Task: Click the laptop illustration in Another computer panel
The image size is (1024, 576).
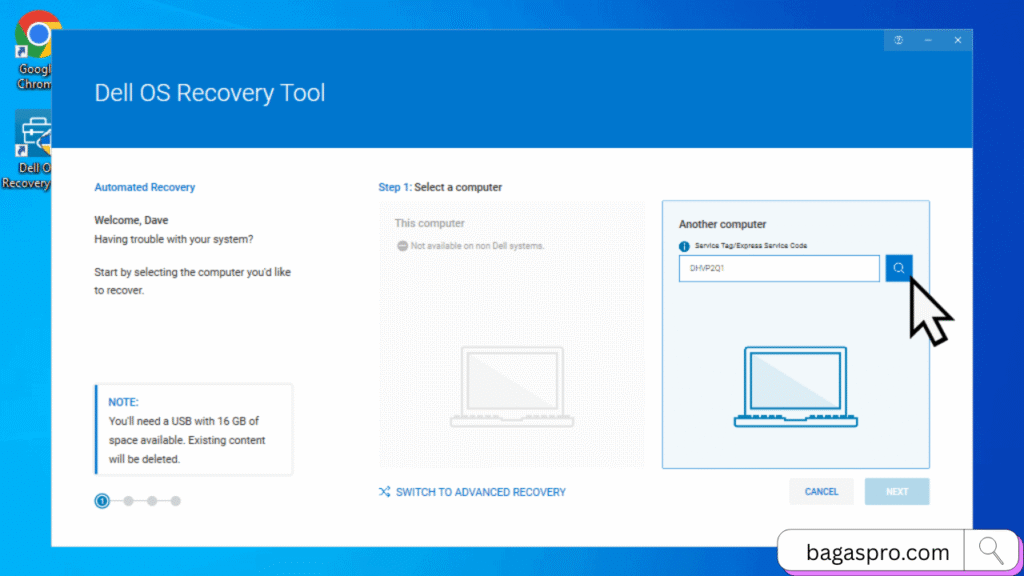Action: pyautogui.click(x=795, y=385)
